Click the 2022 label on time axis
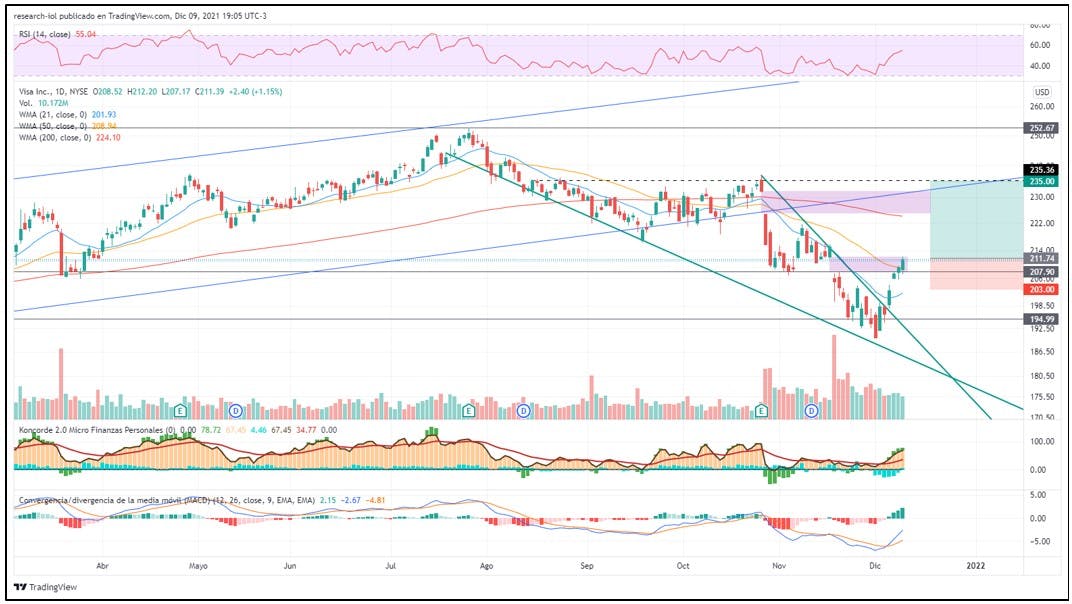 (x=975, y=566)
